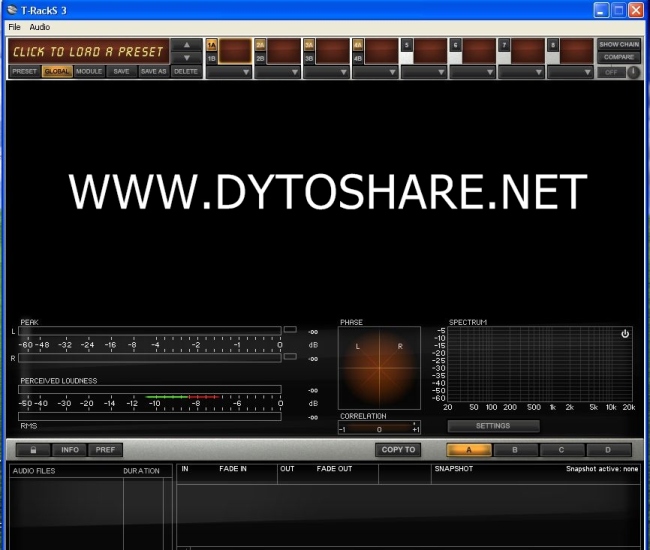Reset the right channel peak clip indicator
Screen dimensions: 650x550
point(290,356)
